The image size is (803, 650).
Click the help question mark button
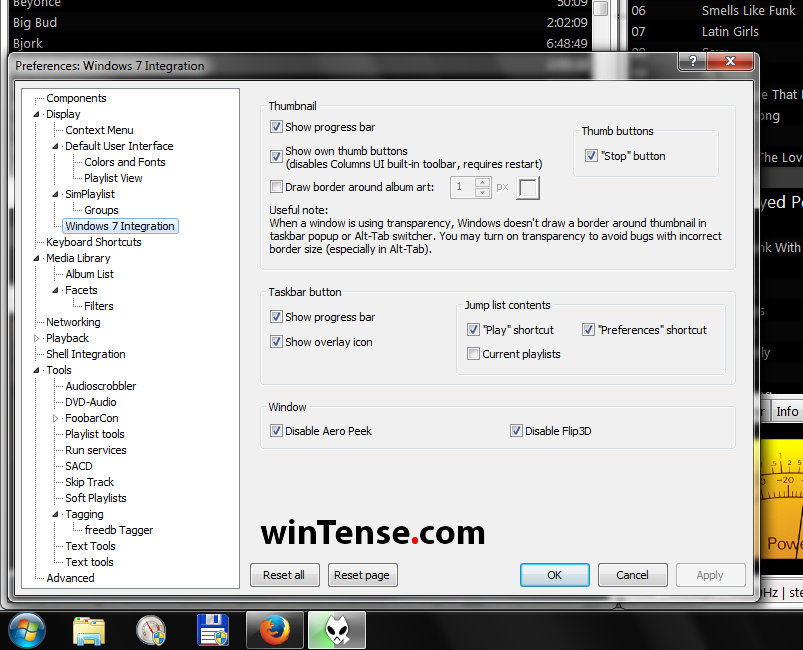tap(692, 61)
